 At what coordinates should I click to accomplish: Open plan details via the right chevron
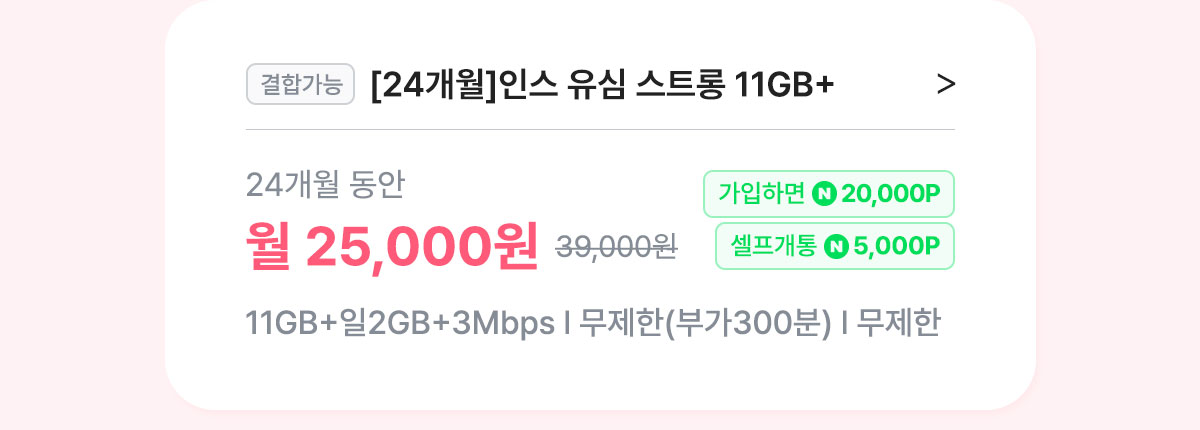[x=946, y=86]
